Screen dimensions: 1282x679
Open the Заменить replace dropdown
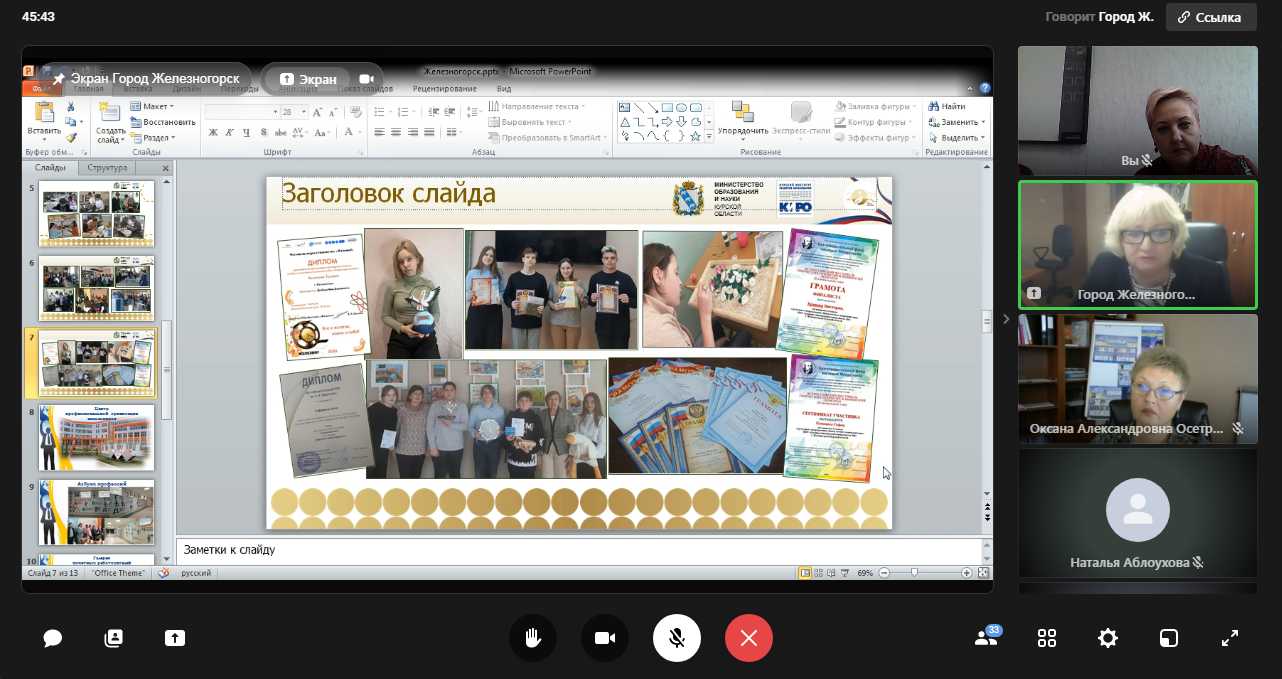coord(957,122)
